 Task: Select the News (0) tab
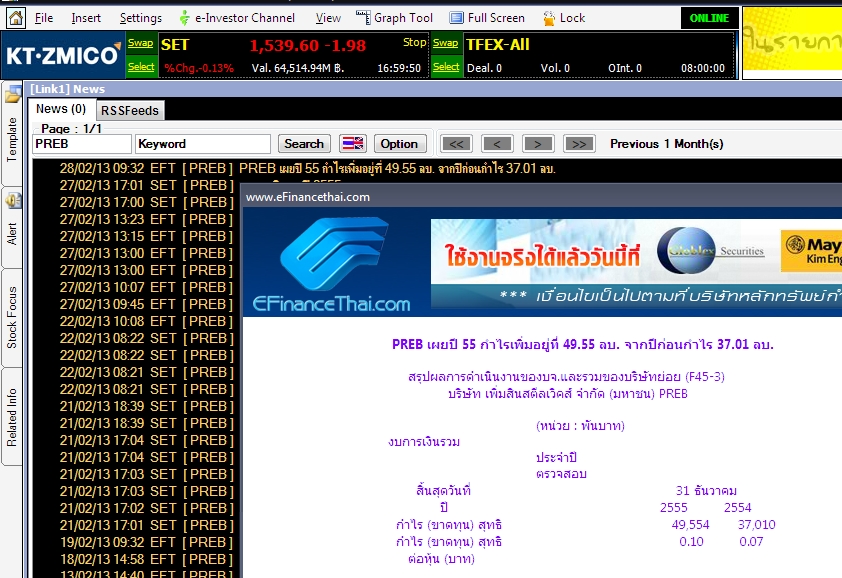coord(61,109)
